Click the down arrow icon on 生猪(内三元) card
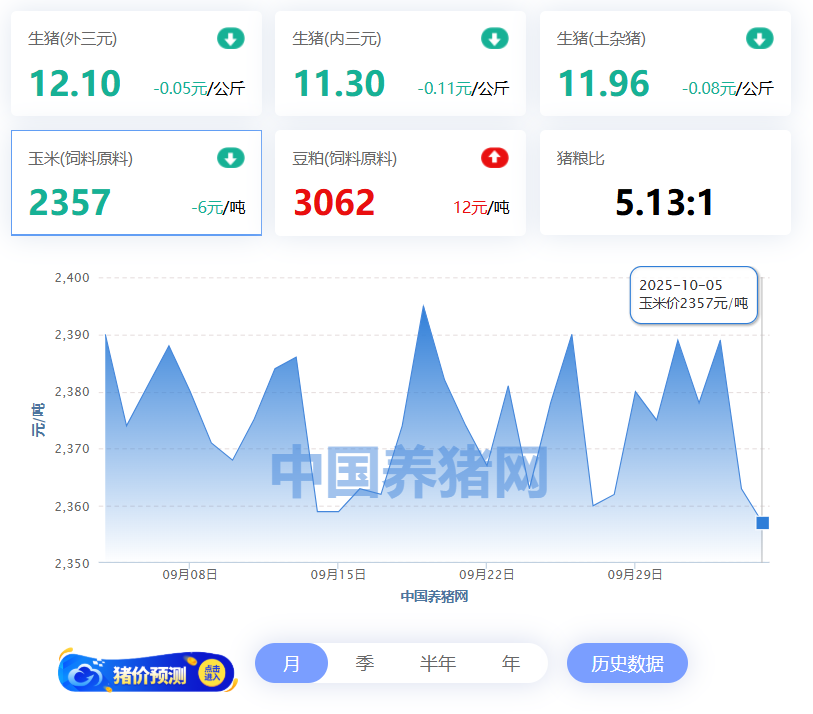The height and width of the screenshot is (714, 813). (x=495, y=39)
